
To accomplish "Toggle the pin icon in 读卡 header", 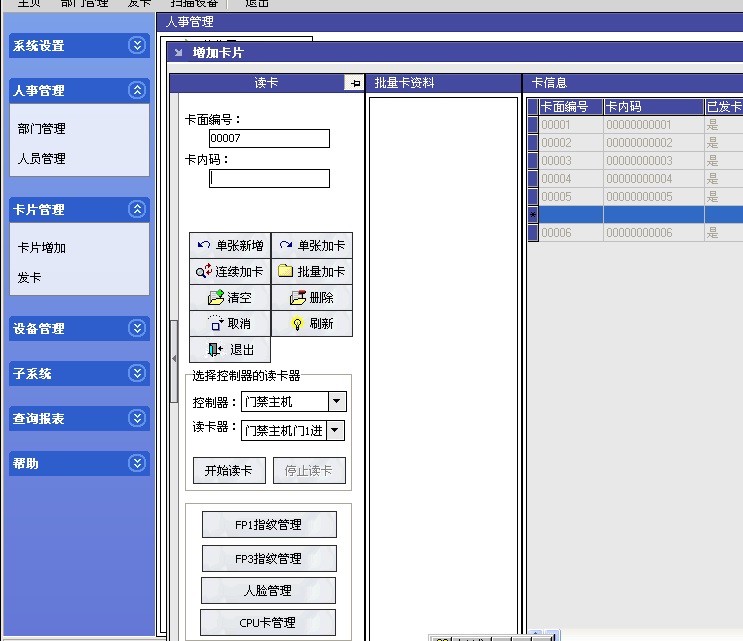I will point(354,83).
